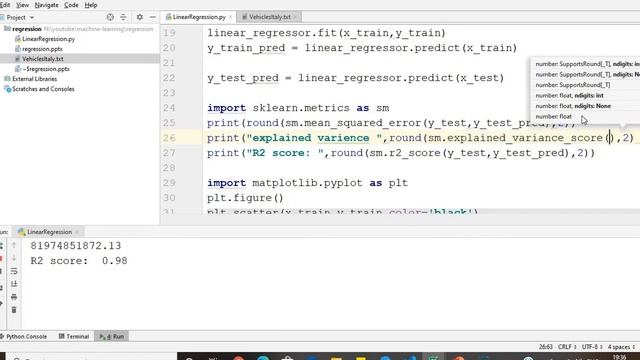Select the 4: Run tool window tab
Image resolution: width=640 pixels, height=360 pixels.
coord(111,336)
